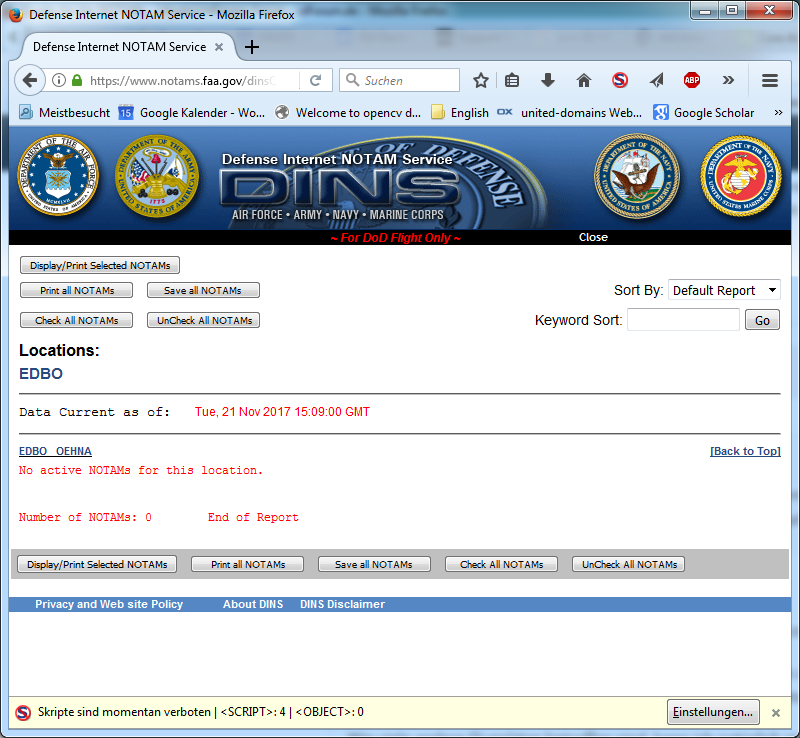Open English bookmark folder

tap(460, 112)
